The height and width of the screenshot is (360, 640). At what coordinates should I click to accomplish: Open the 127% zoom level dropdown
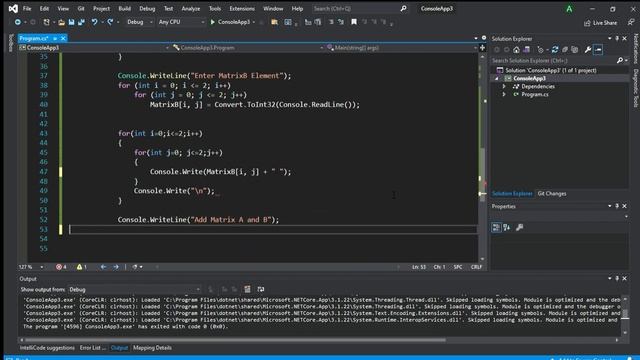pos(31,267)
